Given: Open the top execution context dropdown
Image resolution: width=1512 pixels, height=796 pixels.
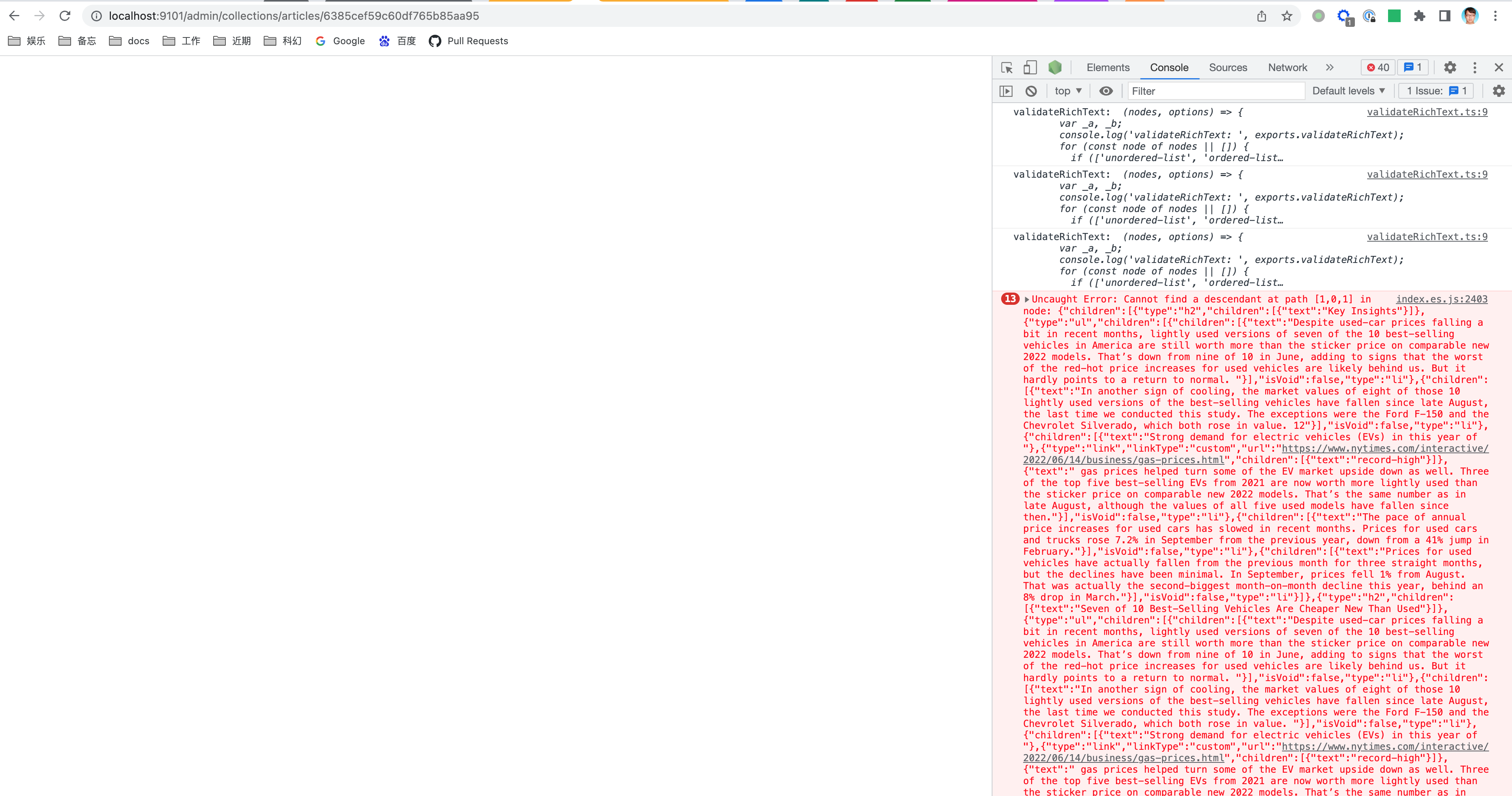Looking at the screenshot, I should click(x=1067, y=91).
